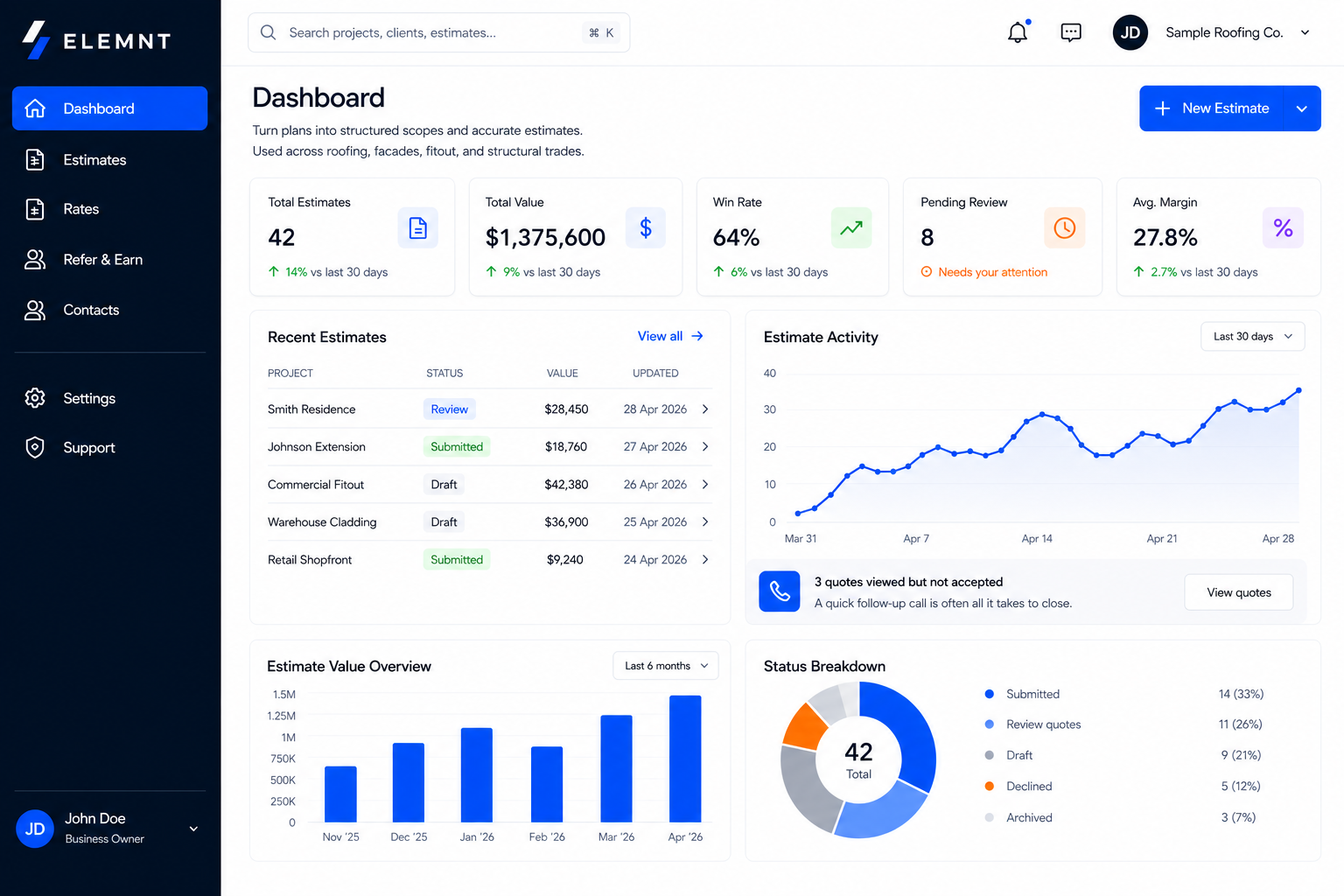This screenshot has width=1344, height=896.
Task: Open the Settings gear icon
Action: point(35,398)
